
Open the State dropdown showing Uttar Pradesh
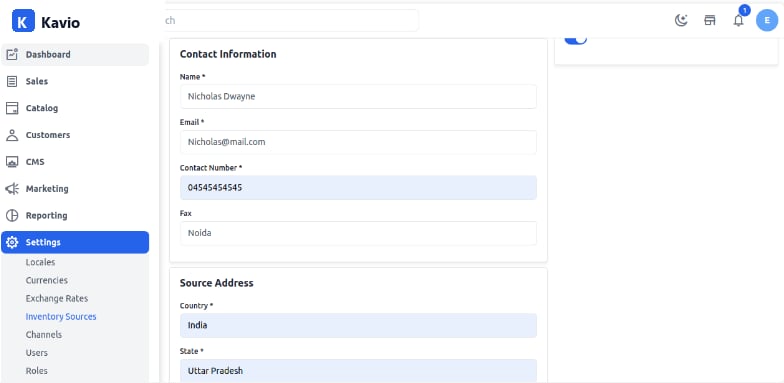358,371
